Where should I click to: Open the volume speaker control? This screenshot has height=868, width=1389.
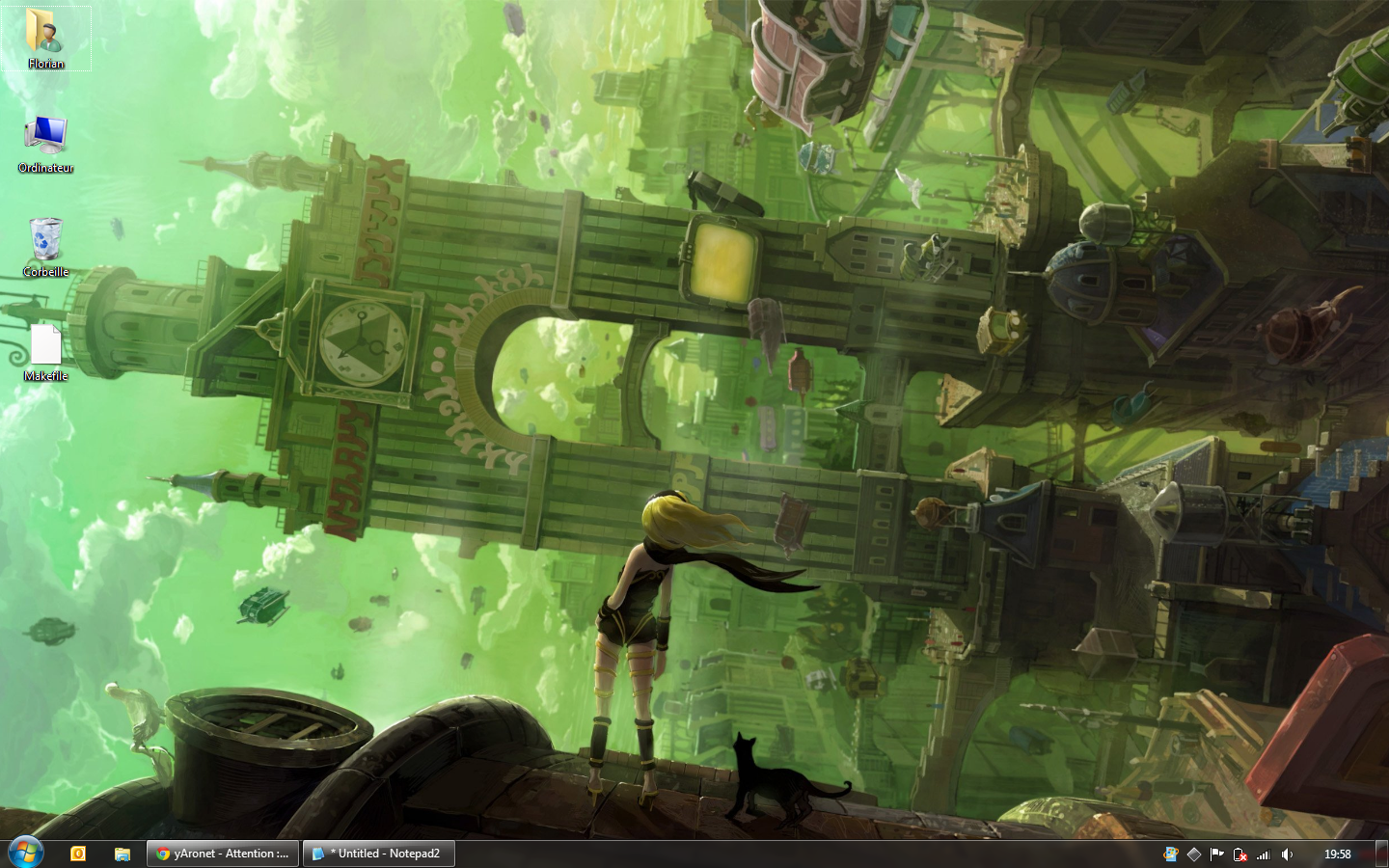(1287, 854)
